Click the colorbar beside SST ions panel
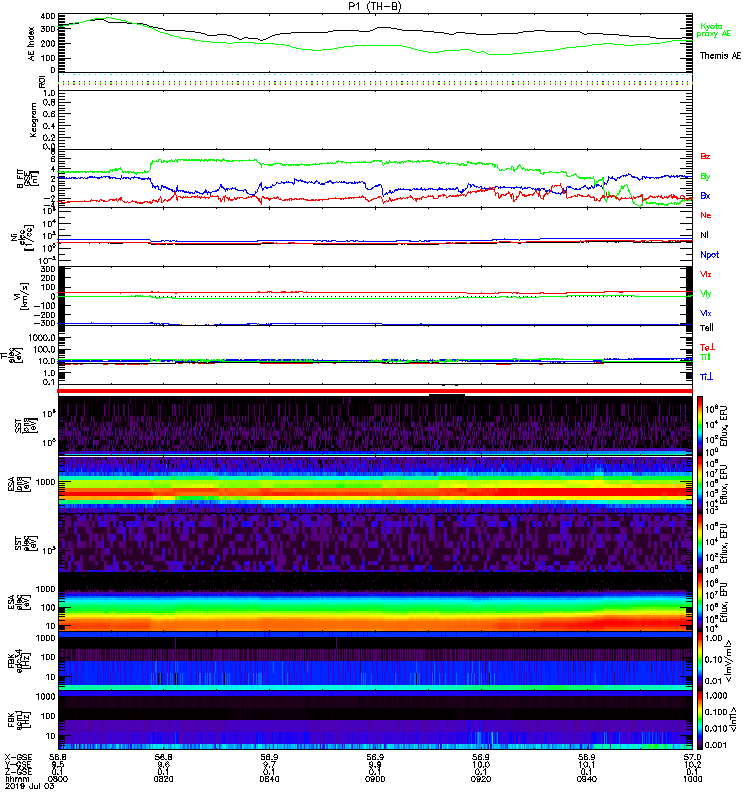750x800 pixels. [700, 426]
